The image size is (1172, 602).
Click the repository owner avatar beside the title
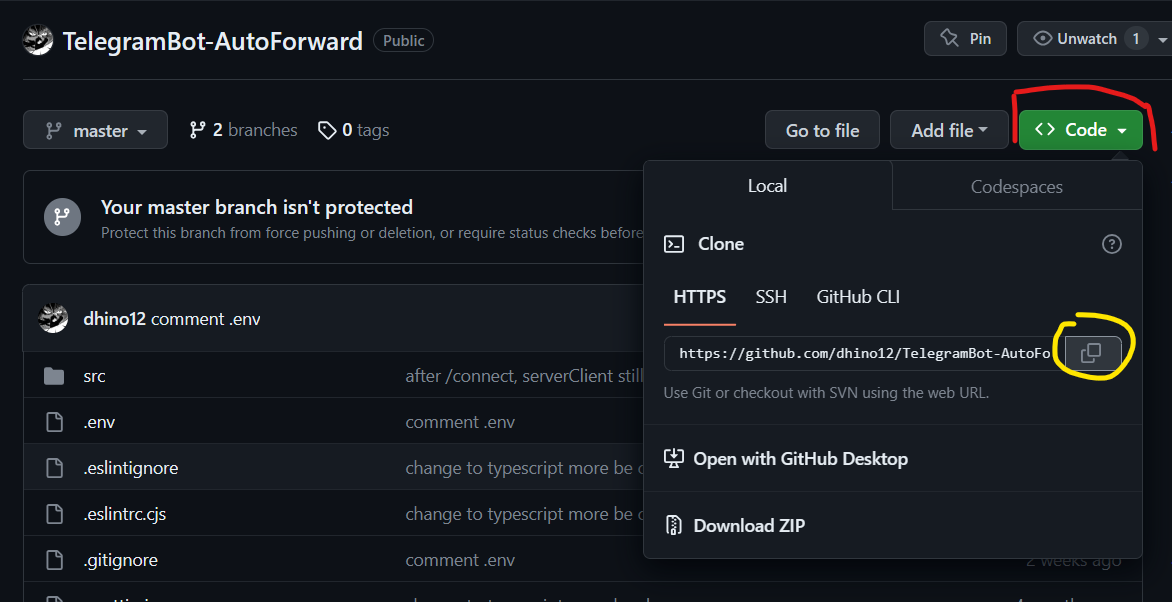coord(38,41)
